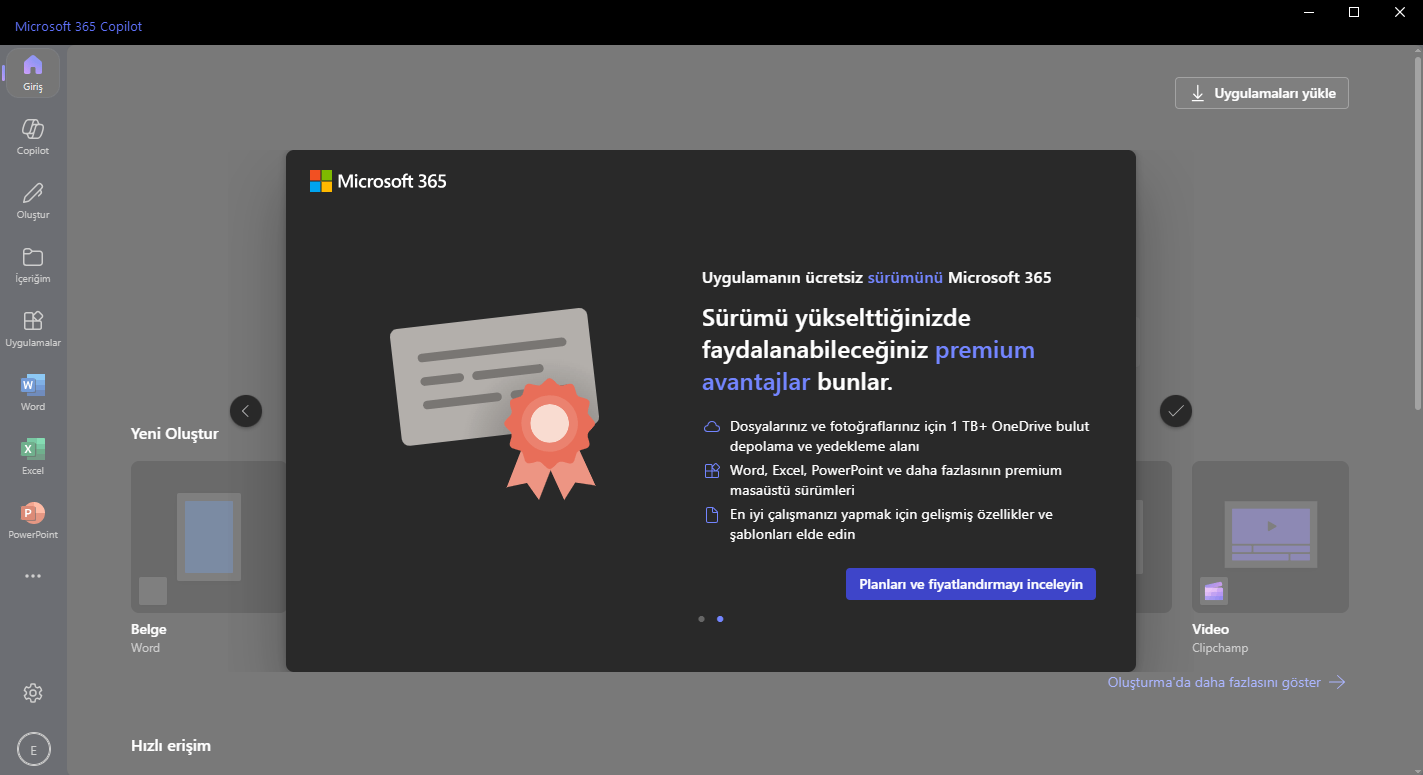
Task: Confirm dialog with checkmark circle button
Action: tap(1176, 410)
